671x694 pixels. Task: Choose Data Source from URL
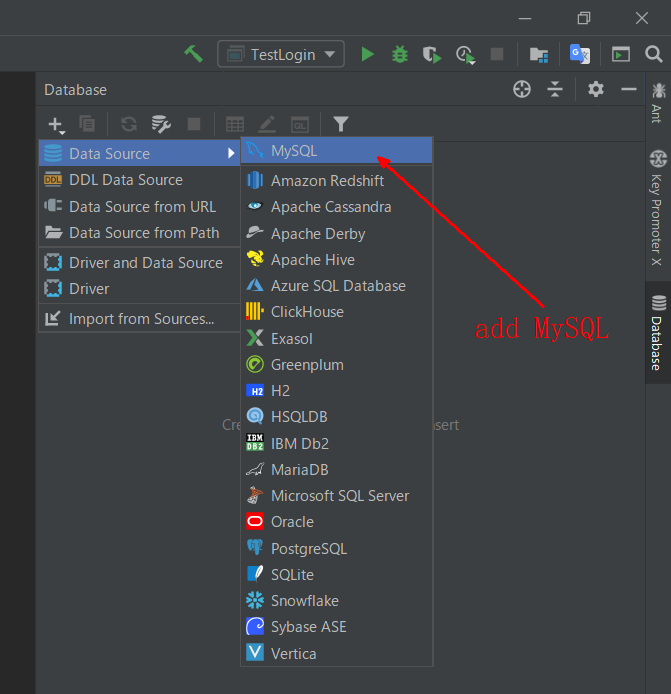coord(139,206)
